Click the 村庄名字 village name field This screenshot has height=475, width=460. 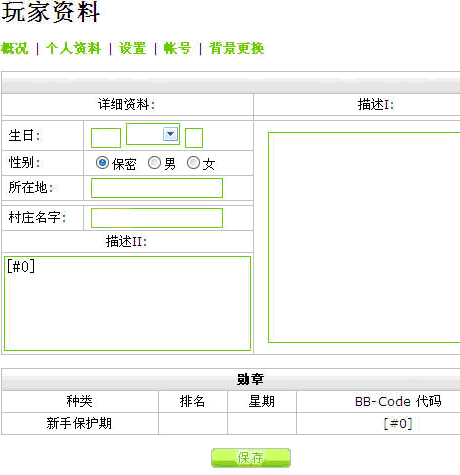pos(157,218)
